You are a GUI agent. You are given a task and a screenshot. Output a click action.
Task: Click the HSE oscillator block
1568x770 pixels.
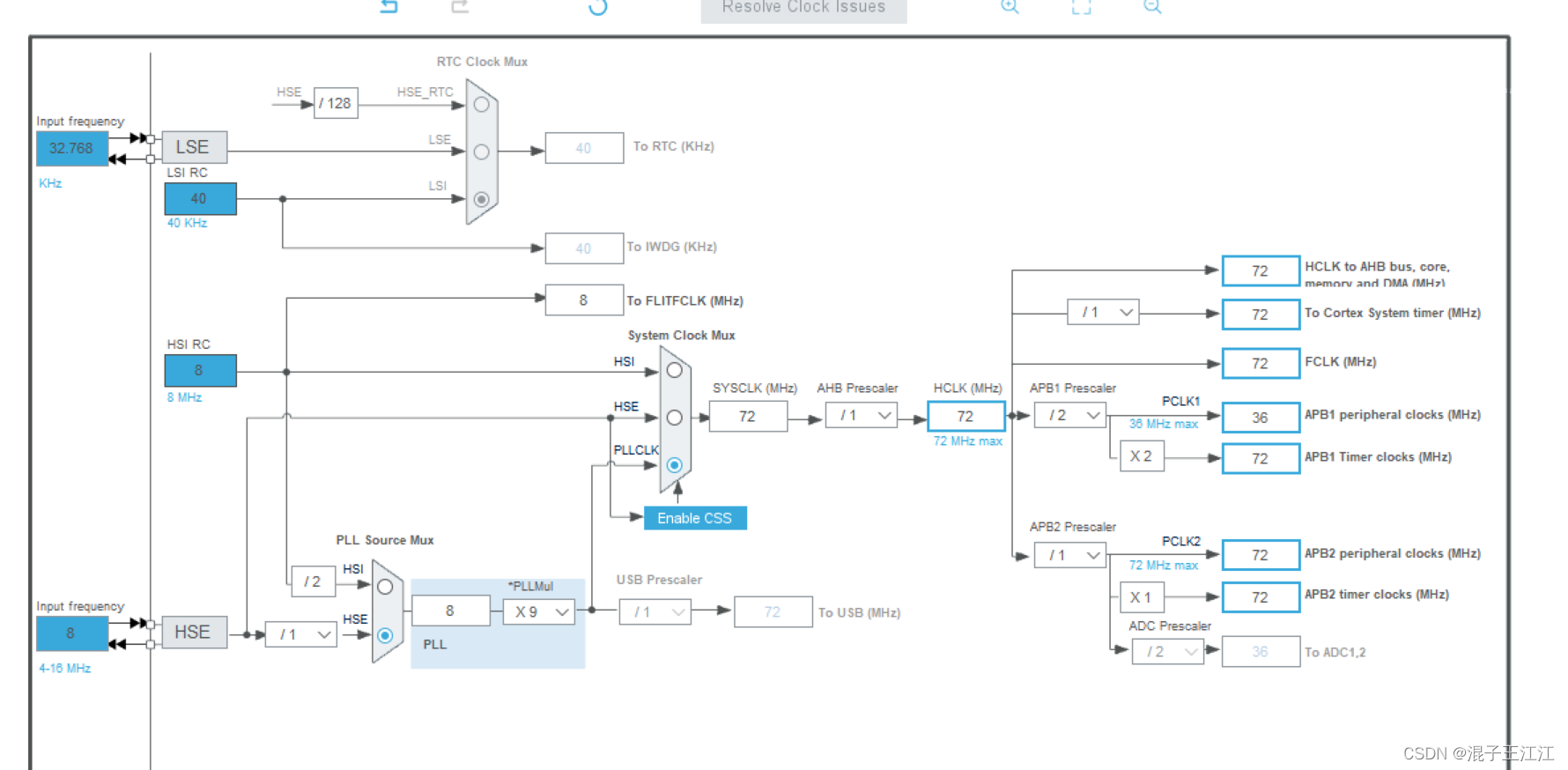point(194,633)
